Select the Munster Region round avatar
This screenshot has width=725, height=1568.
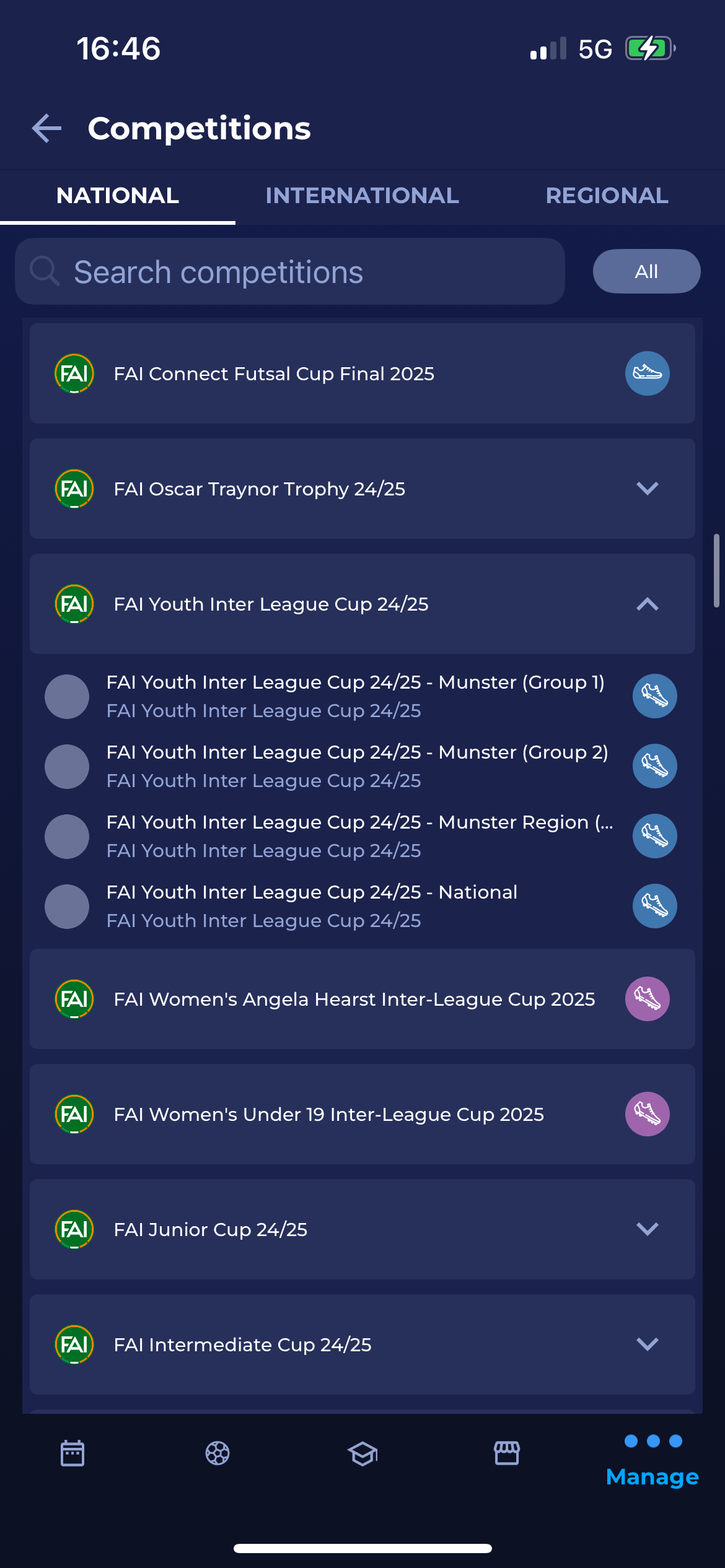click(x=67, y=837)
